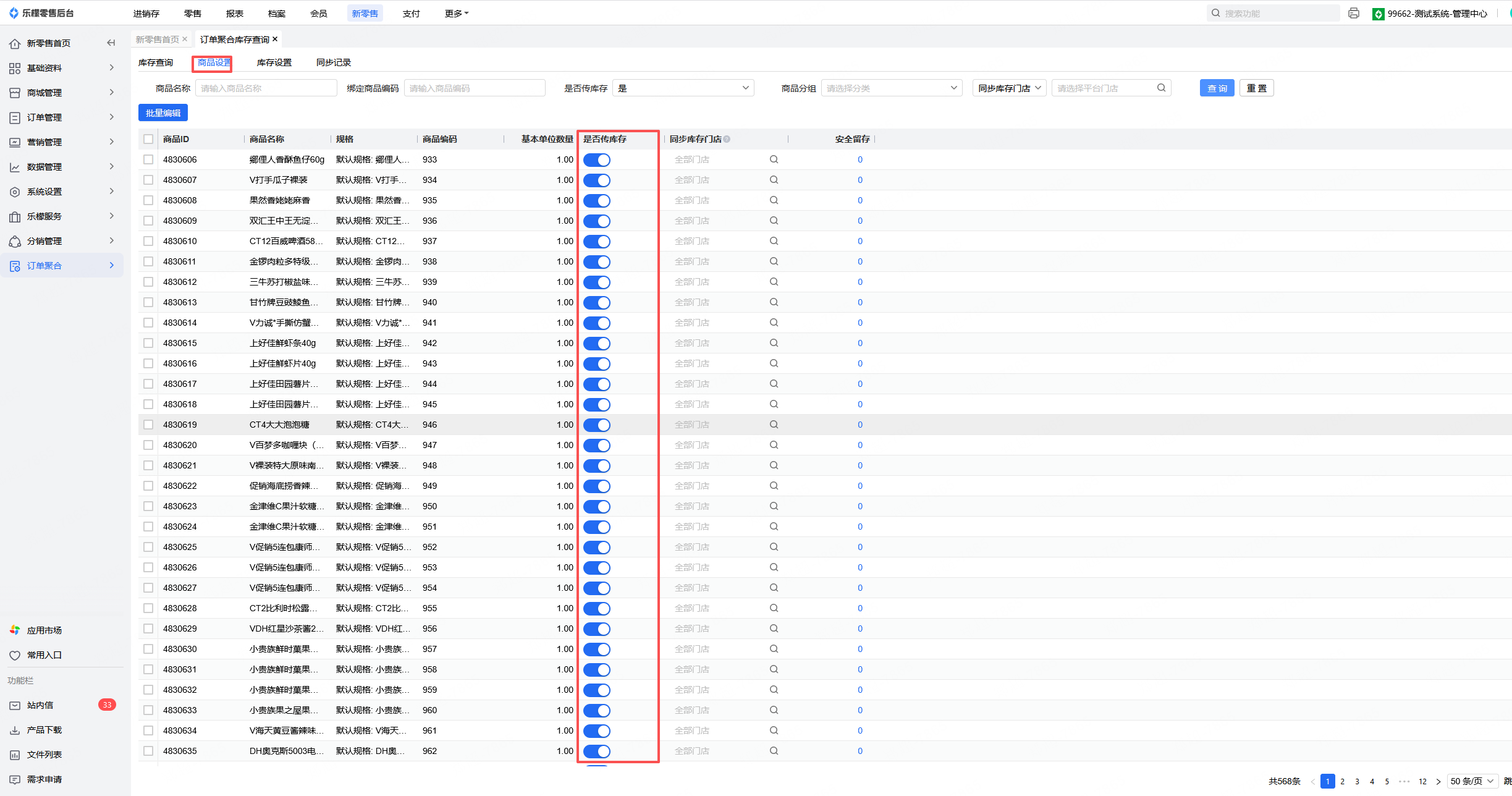
Task: Open the 应用市场 icon in the sidebar
Action: point(15,630)
